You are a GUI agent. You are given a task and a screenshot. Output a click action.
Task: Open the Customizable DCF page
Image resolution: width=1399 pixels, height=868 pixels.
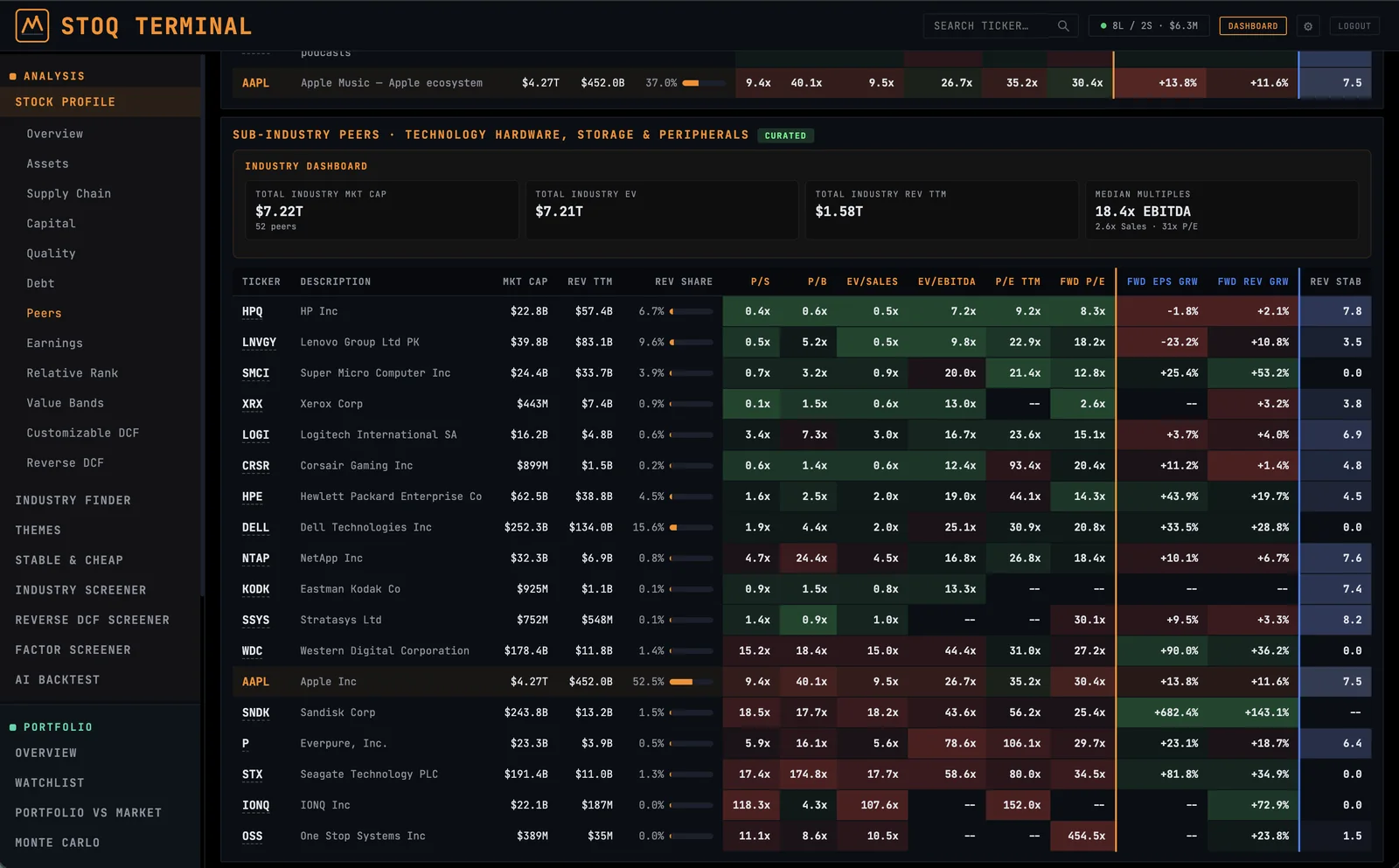click(83, 434)
